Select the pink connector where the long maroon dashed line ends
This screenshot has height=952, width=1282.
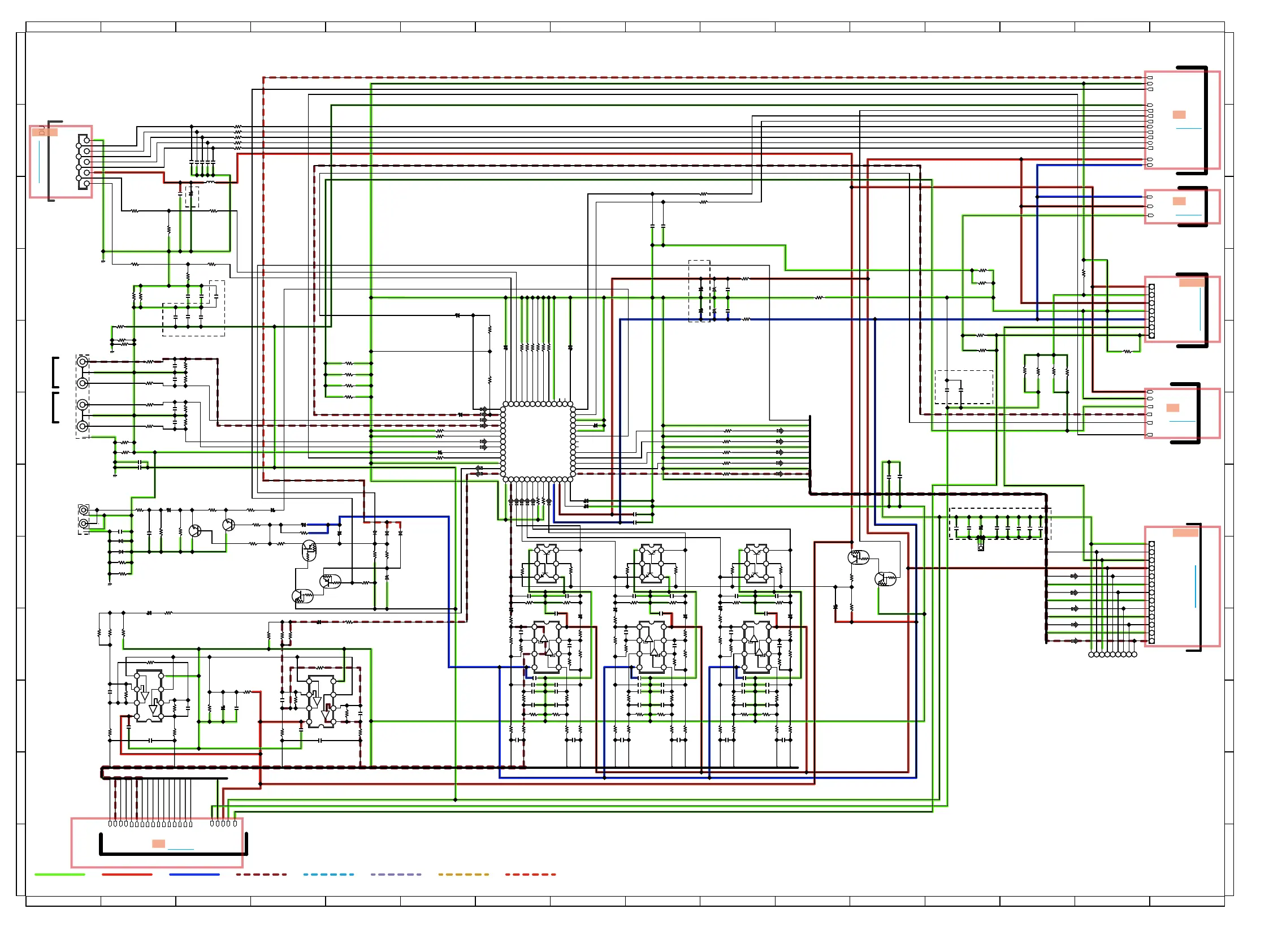click(x=1182, y=120)
